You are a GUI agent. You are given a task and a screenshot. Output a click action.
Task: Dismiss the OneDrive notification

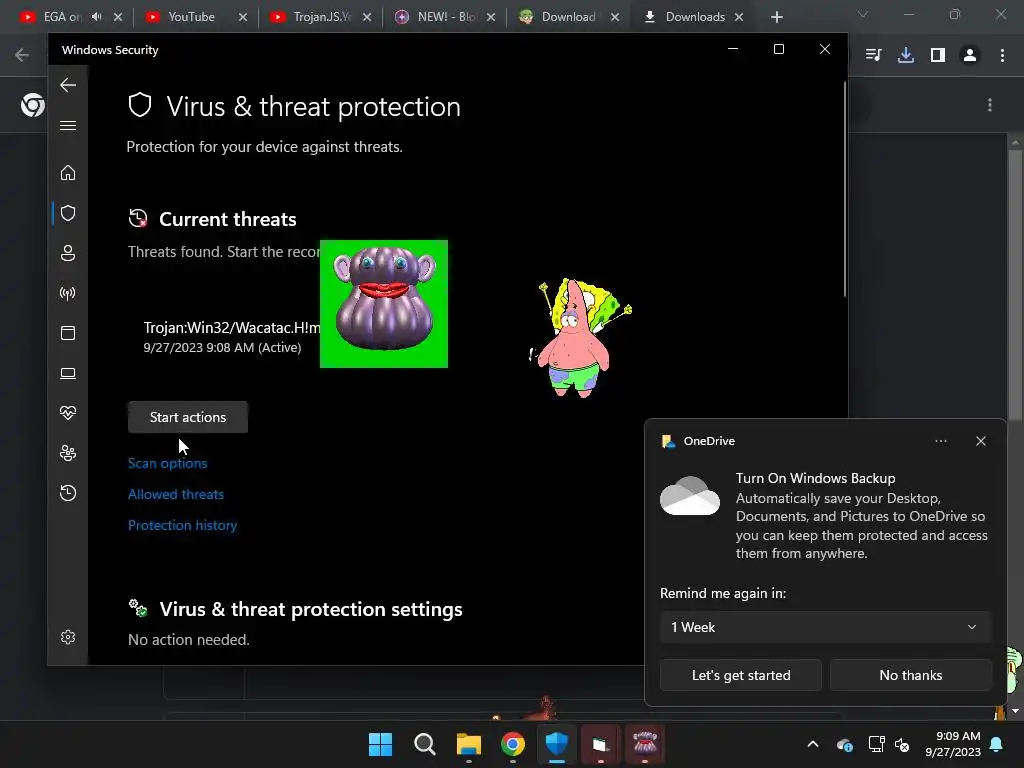(981, 441)
